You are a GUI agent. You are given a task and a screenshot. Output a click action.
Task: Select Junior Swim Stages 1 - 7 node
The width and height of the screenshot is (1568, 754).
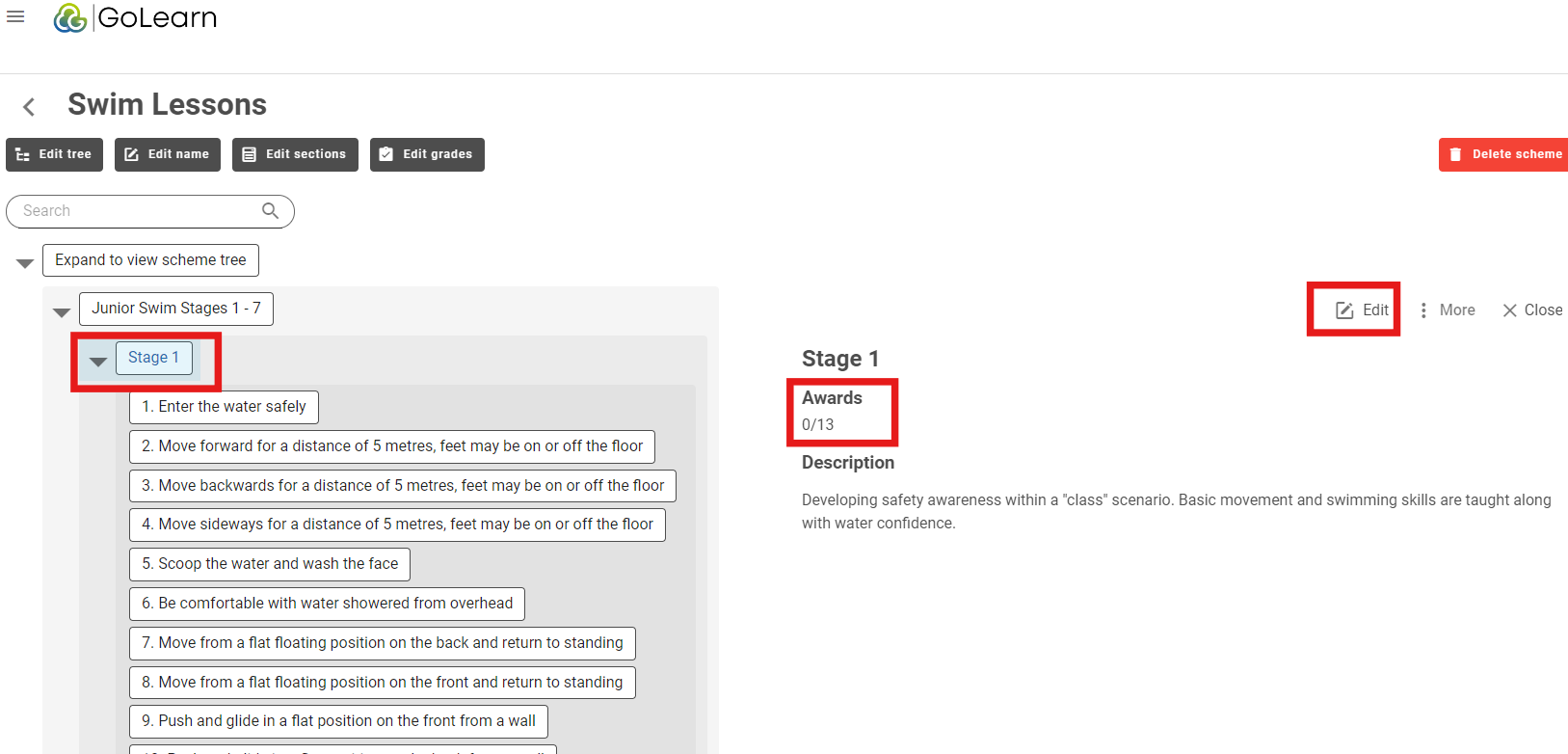[x=176, y=309]
